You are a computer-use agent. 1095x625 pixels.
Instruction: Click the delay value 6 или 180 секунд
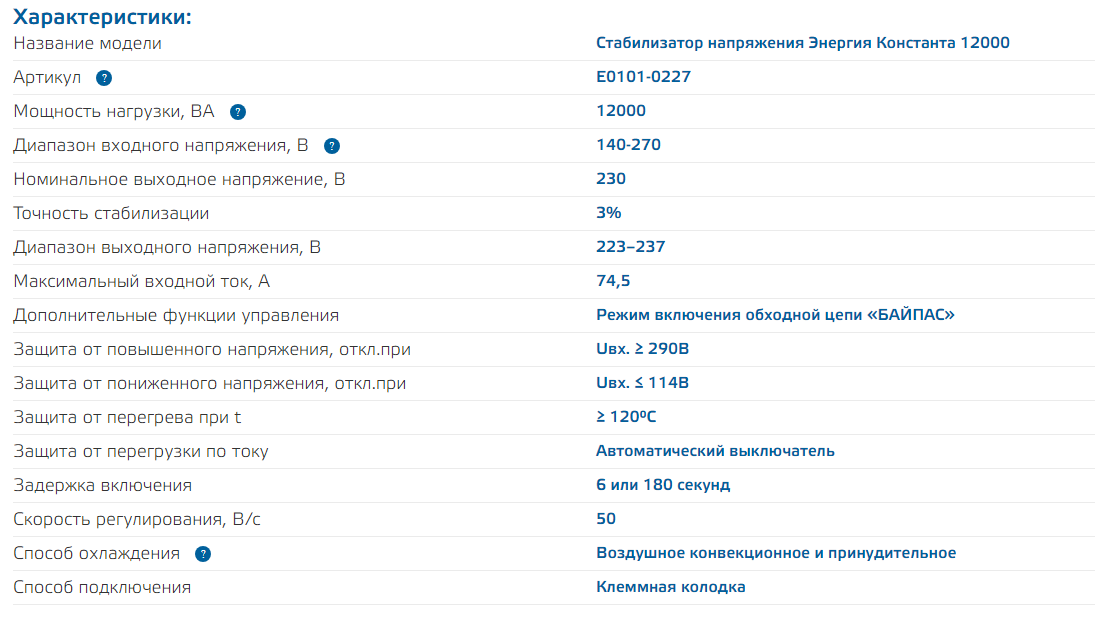(x=663, y=485)
